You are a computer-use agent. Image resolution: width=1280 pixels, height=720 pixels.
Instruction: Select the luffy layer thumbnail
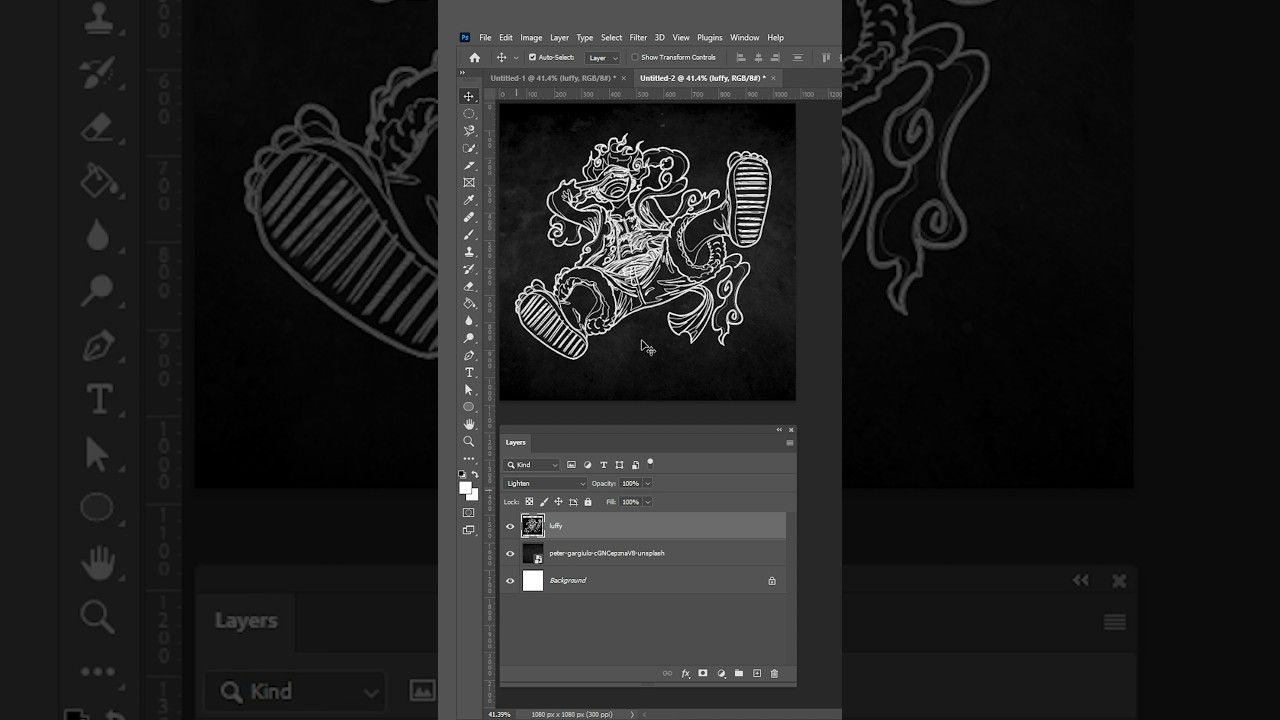click(x=533, y=526)
